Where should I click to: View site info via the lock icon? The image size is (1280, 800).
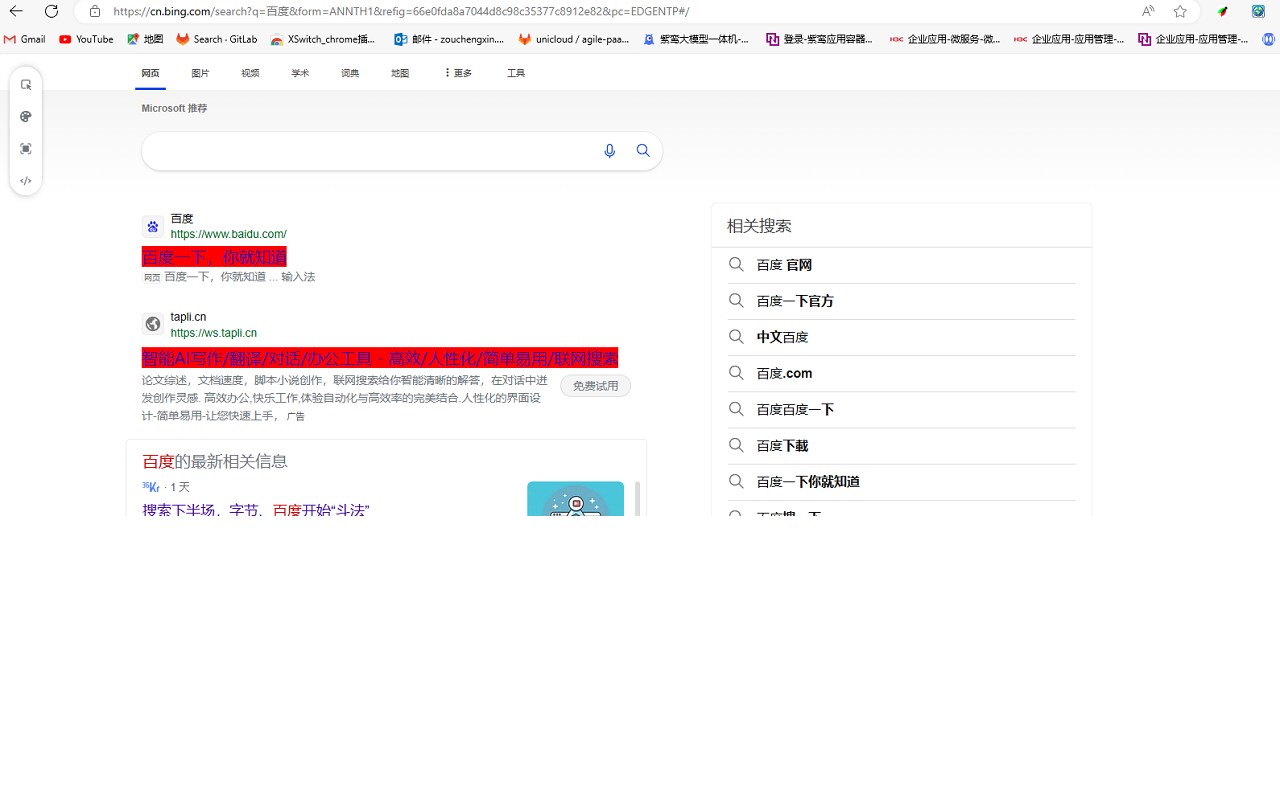[x=95, y=11]
